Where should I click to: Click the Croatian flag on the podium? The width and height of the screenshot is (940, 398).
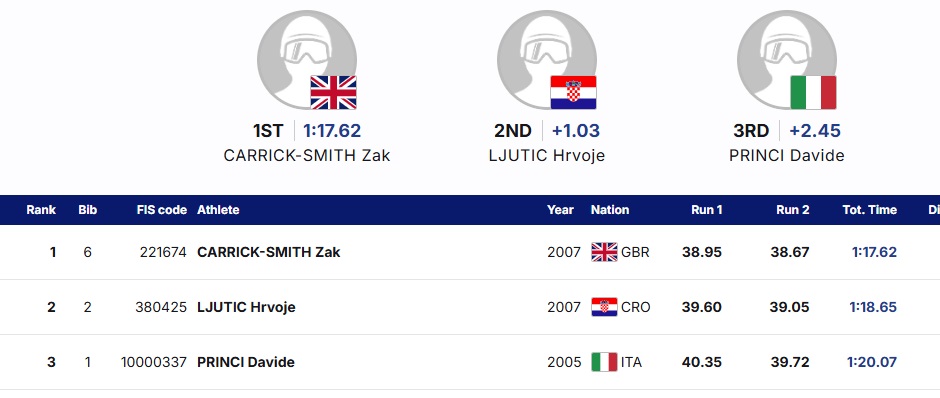(x=573, y=92)
